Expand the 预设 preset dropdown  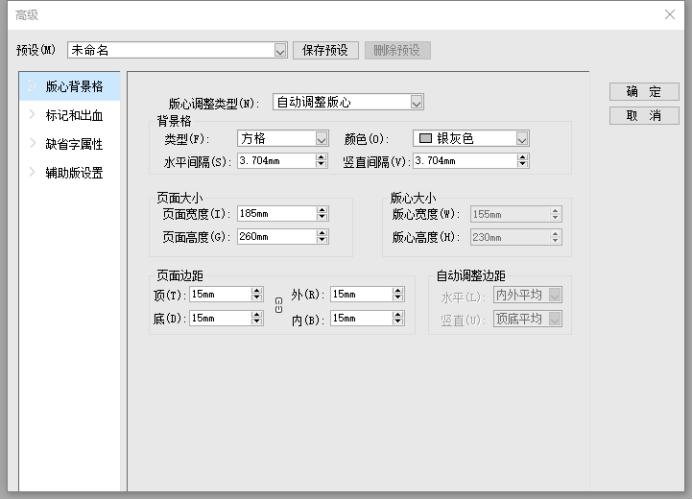click(x=280, y=50)
